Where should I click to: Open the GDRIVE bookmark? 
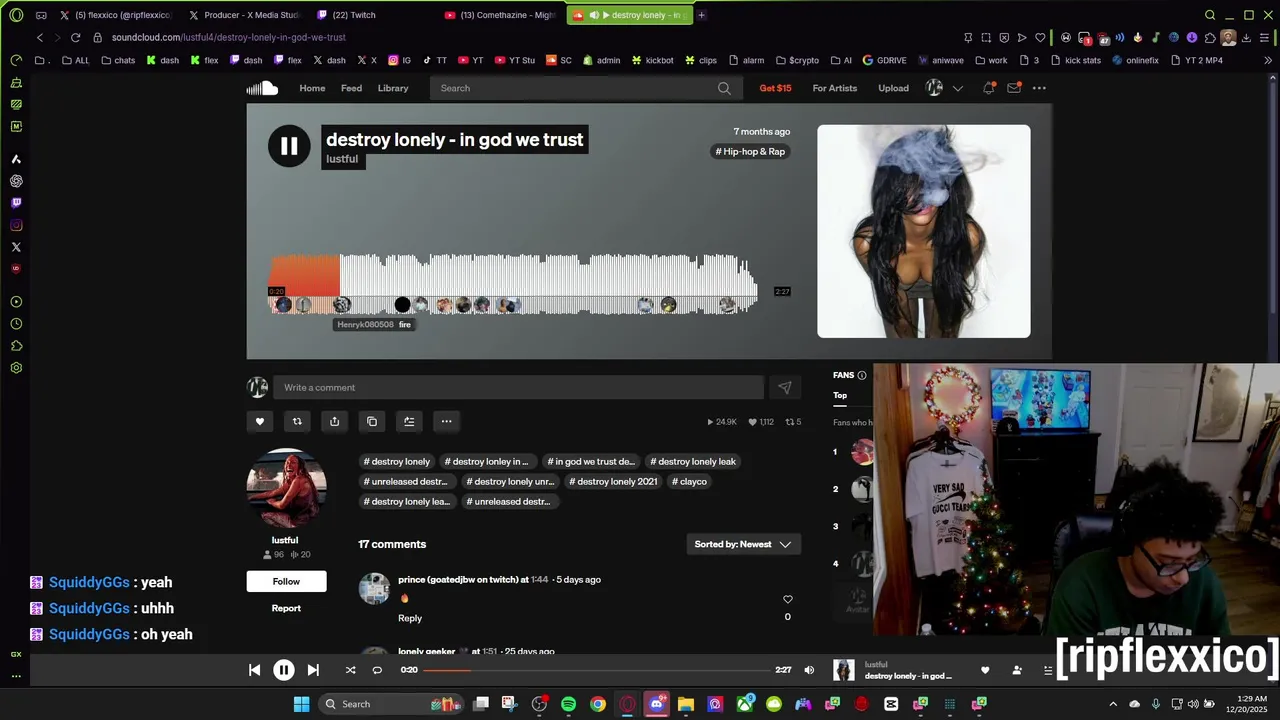(x=885, y=60)
